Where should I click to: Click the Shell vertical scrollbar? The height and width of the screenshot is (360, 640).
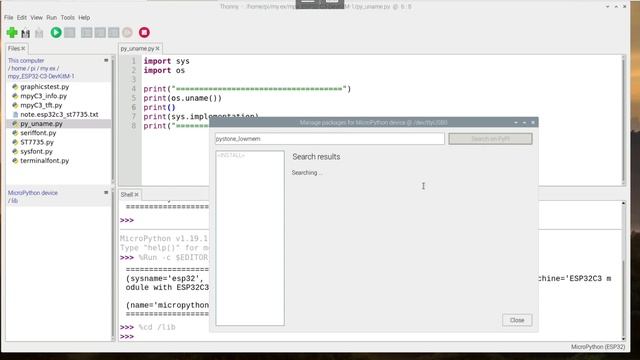point(623,271)
